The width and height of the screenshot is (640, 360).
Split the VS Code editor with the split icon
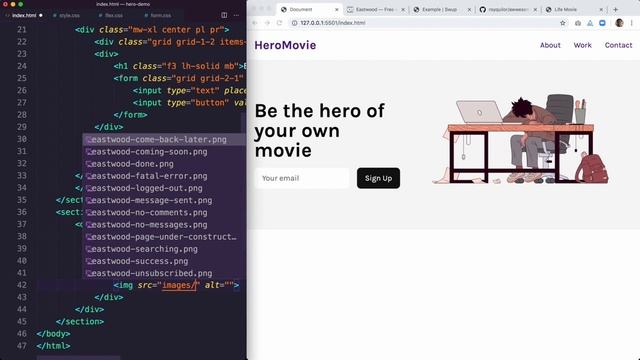(x=224, y=15)
